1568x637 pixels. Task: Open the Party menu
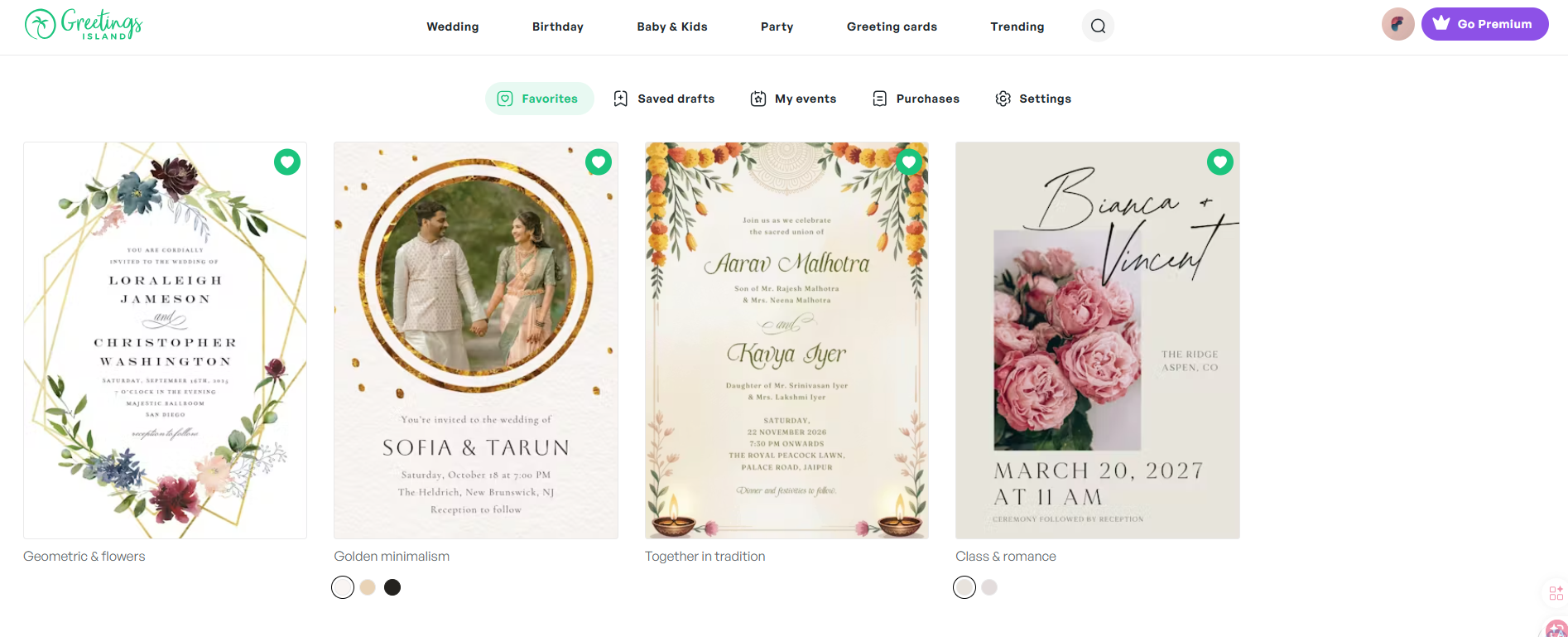click(x=777, y=27)
